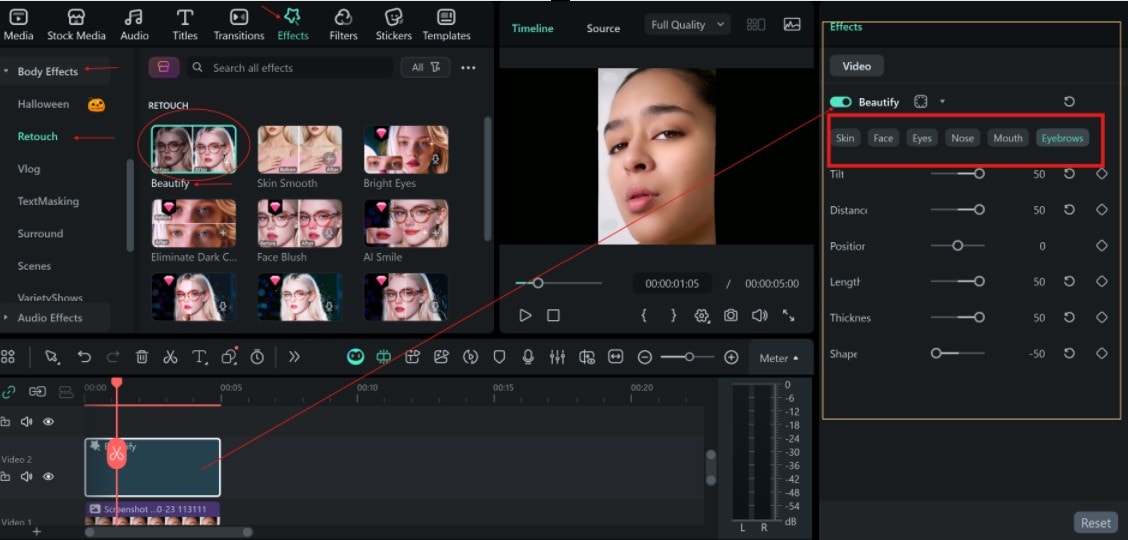The image size is (1128, 540).
Task: Zoom in timeline with plus icon
Action: tap(731, 357)
